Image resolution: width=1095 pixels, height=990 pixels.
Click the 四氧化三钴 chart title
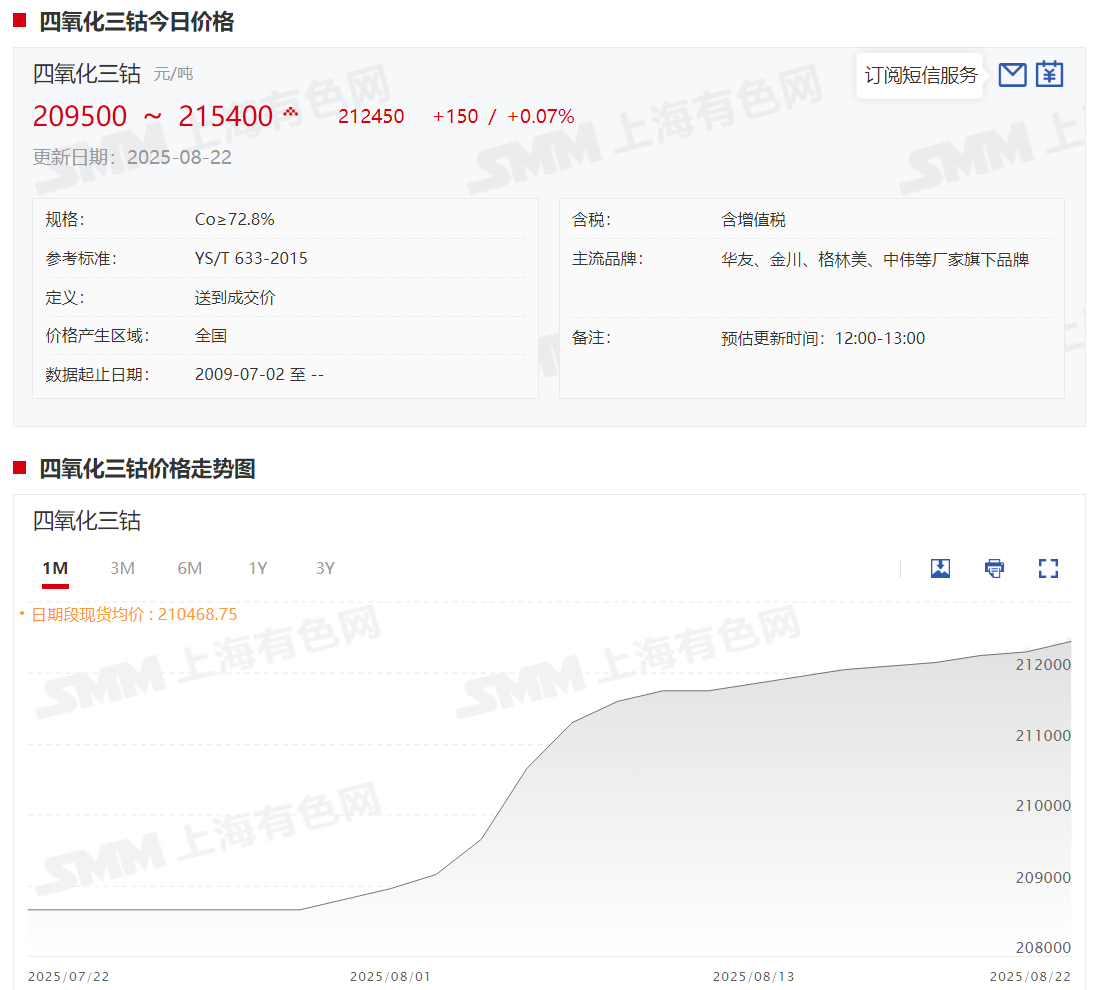[x=87, y=521]
